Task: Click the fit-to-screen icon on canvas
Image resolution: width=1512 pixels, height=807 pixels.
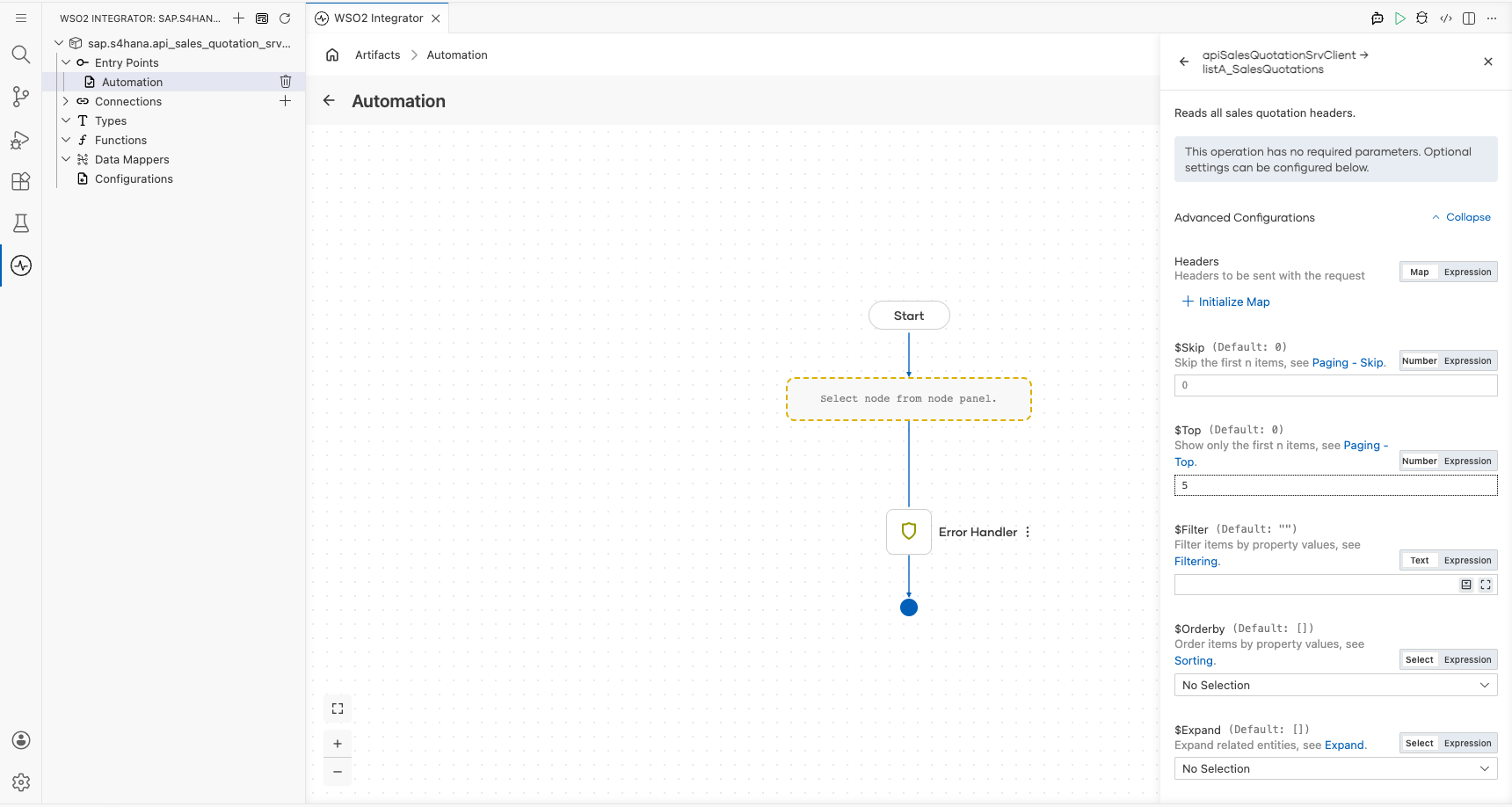Action: (338, 709)
